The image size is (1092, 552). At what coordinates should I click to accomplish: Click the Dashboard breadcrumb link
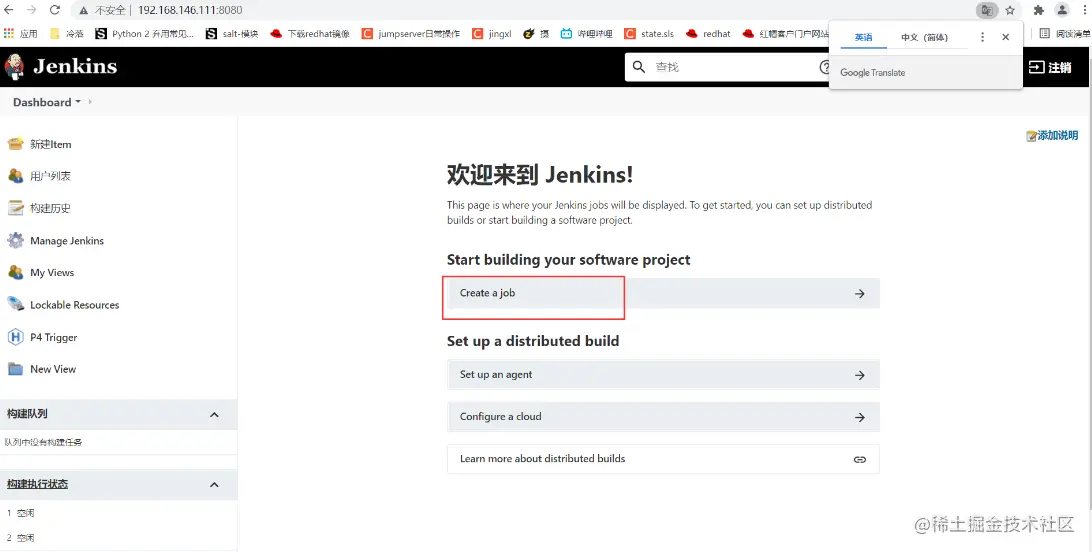click(42, 102)
